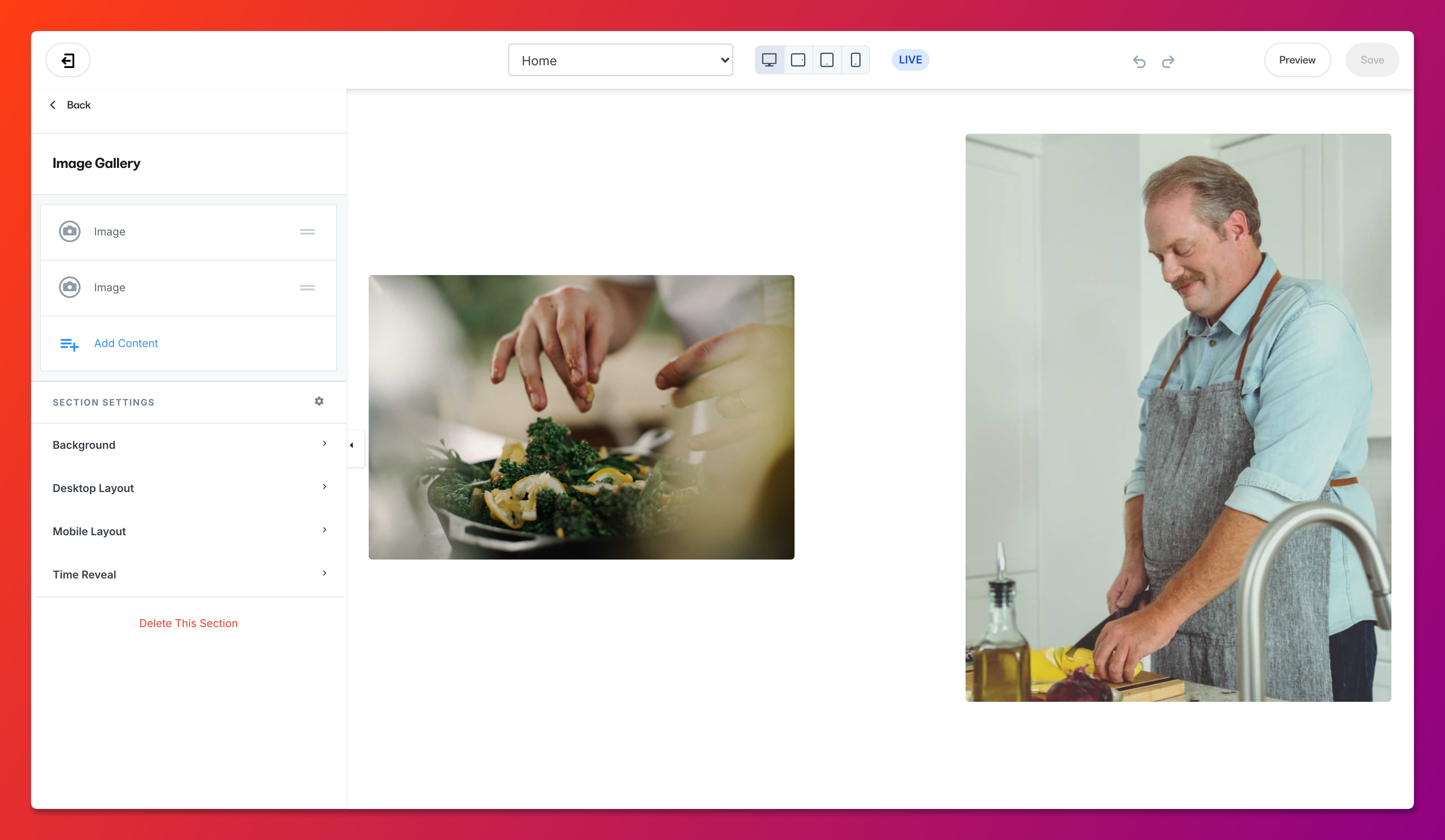Switch to mobile phone preview
1445x840 pixels.
[x=855, y=60]
